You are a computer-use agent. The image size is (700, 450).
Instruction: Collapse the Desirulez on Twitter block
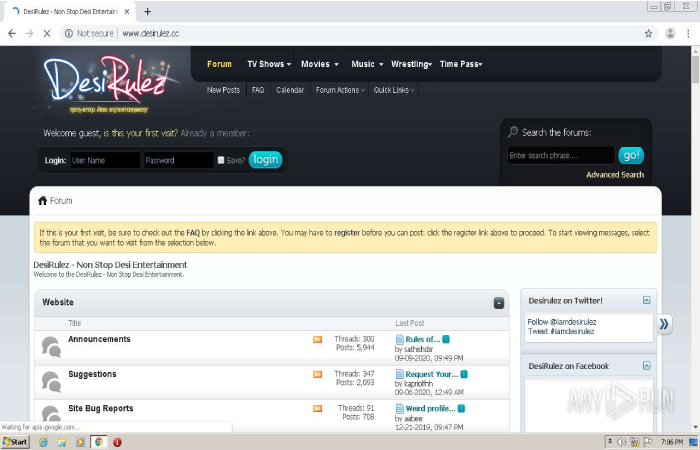(x=646, y=300)
